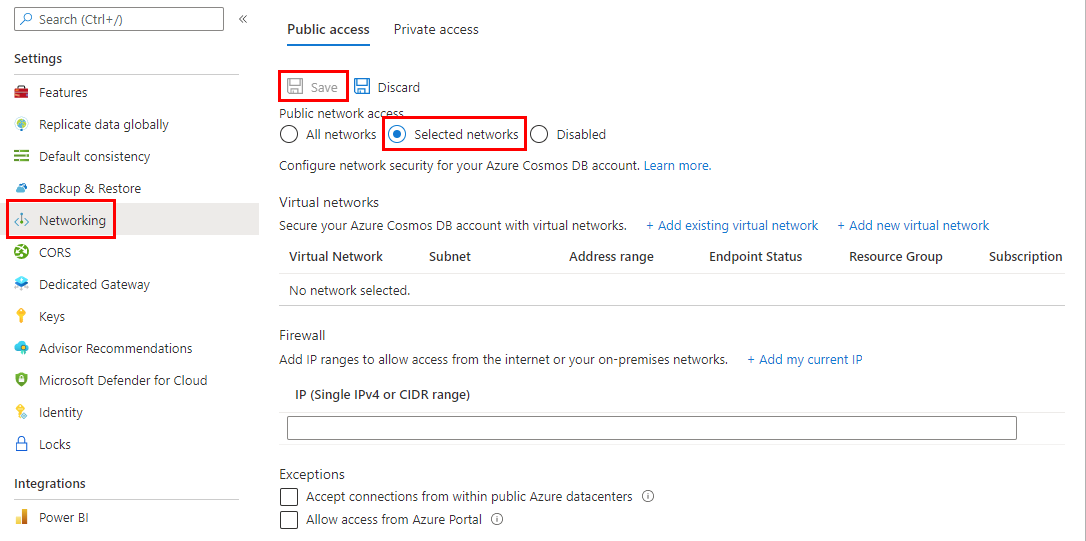Image resolution: width=1086 pixels, height=541 pixels.
Task: Open the Public access tab
Action: (x=328, y=29)
